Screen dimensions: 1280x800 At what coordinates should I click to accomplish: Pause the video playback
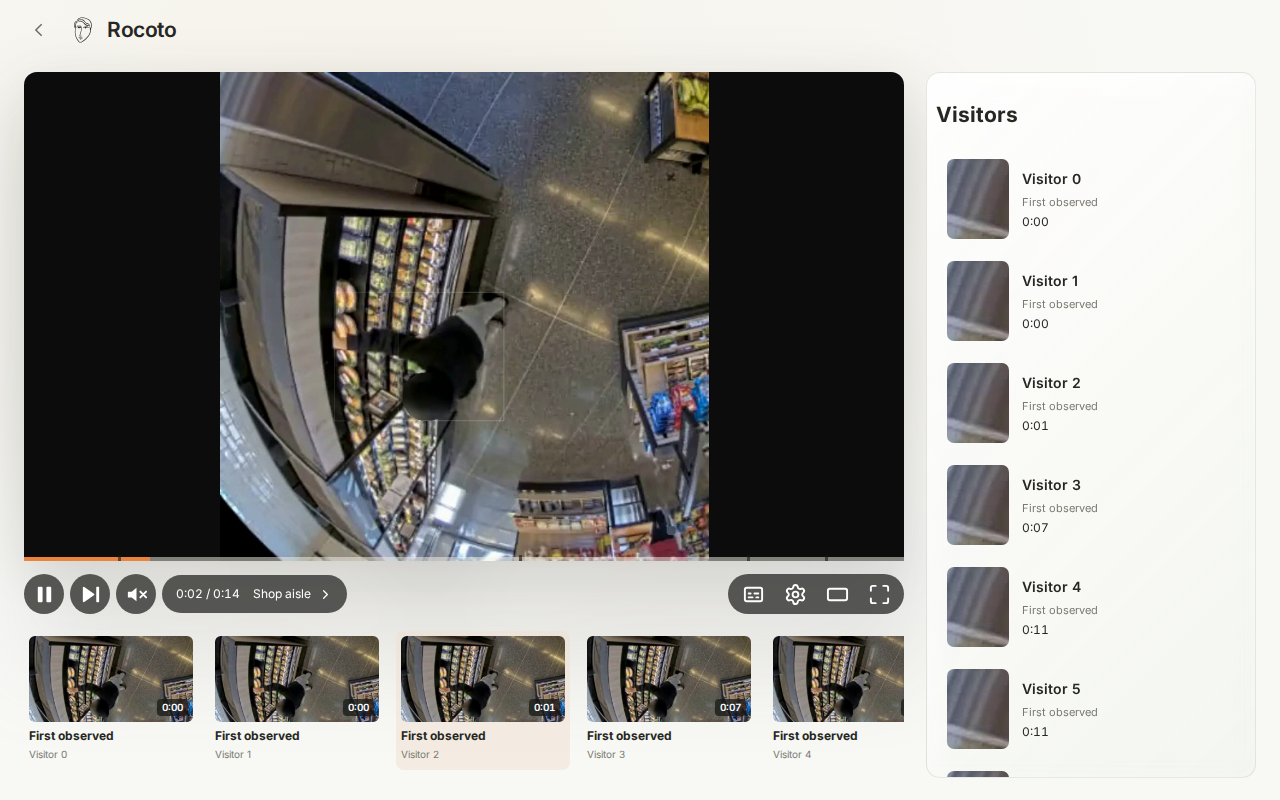click(44, 594)
